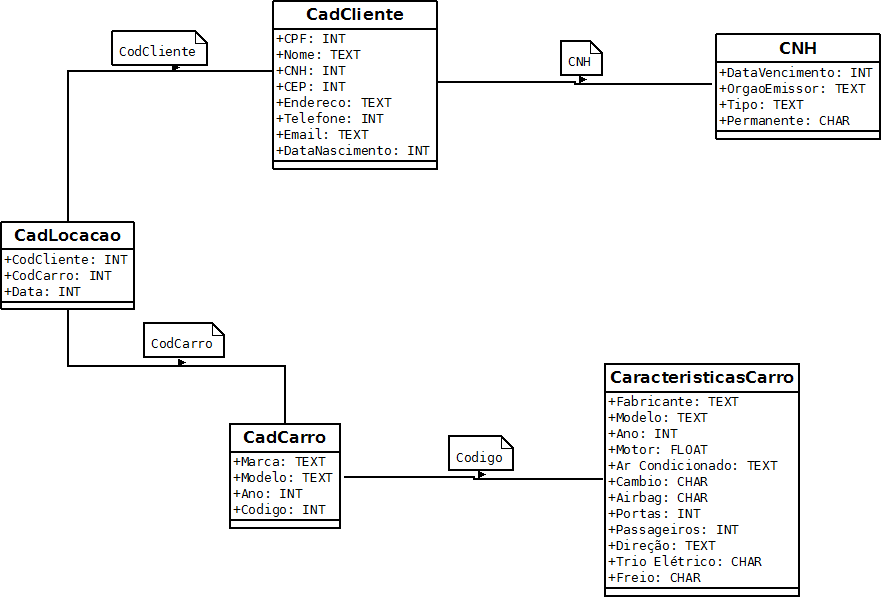Click the CNH class header box
Image resolution: width=883 pixels, height=599 pixels.
[x=797, y=49]
